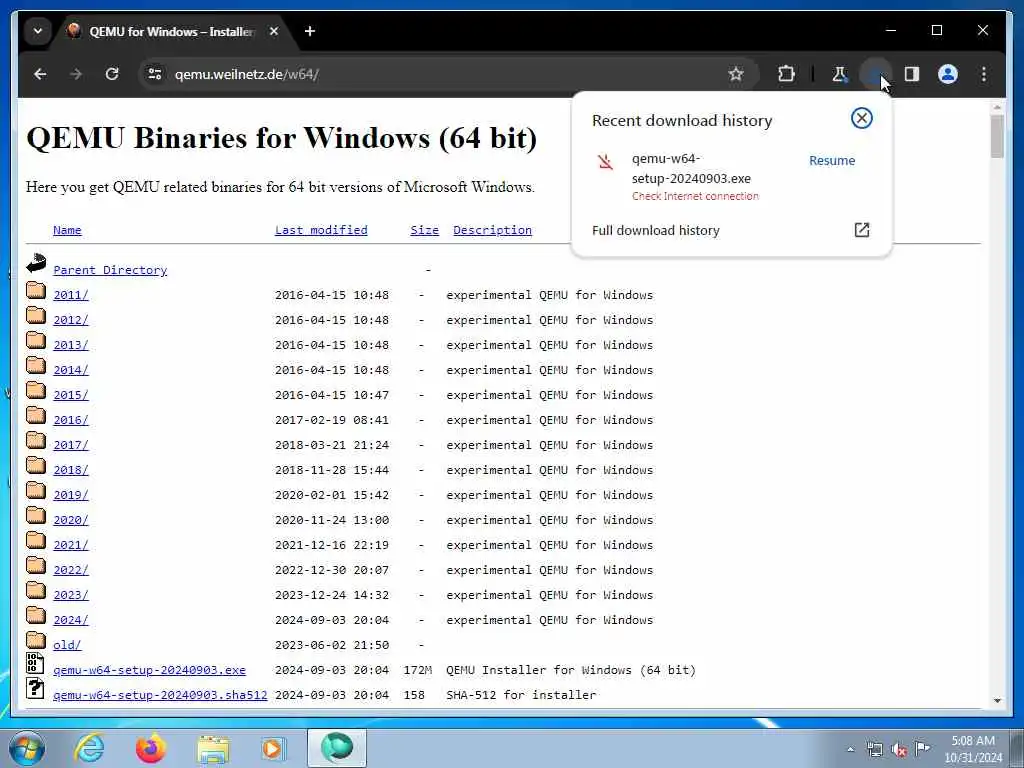Open the Extensions puzzle icon
The height and width of the screenshot is (768, 1024).
786,74
